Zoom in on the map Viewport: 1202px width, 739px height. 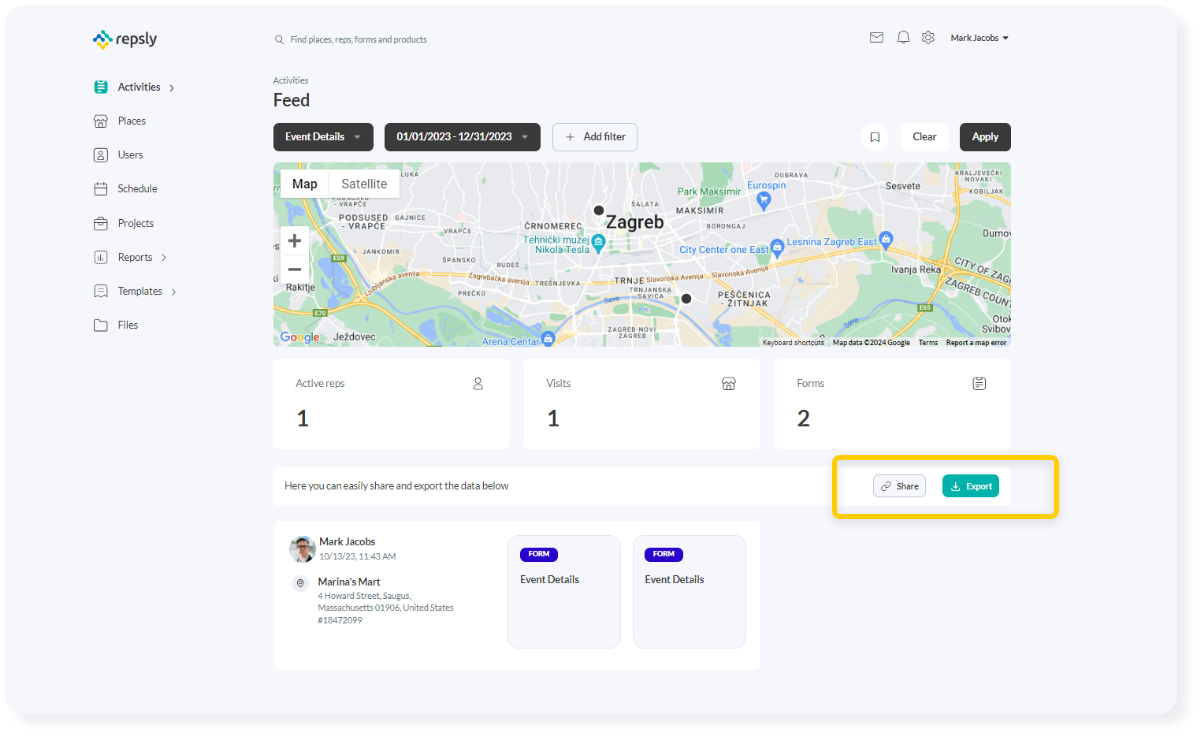click(x=294, y=241)
